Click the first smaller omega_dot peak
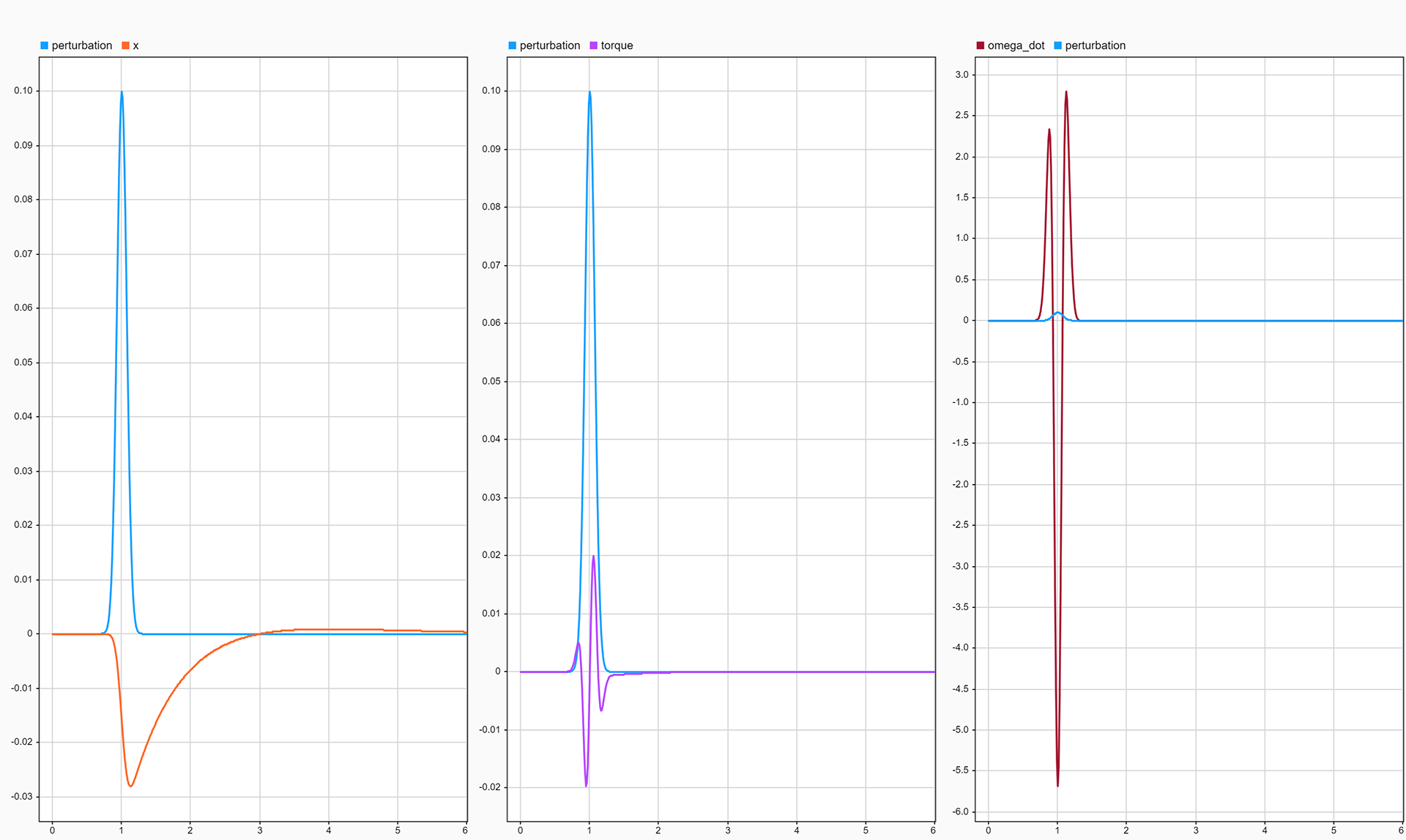 click(1049, 130)
